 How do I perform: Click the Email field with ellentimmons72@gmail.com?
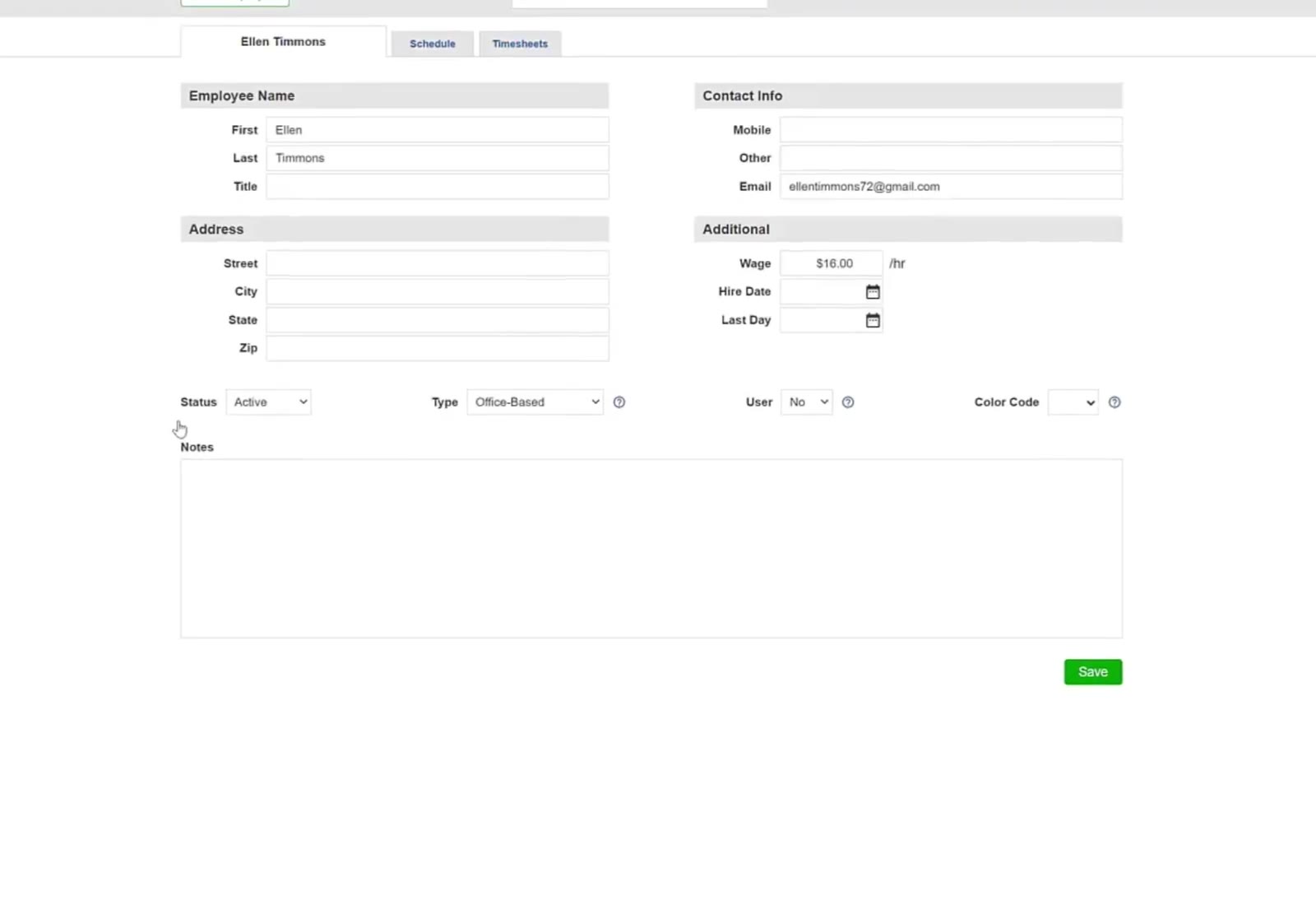pyautogui.click(x=952, y=186)
